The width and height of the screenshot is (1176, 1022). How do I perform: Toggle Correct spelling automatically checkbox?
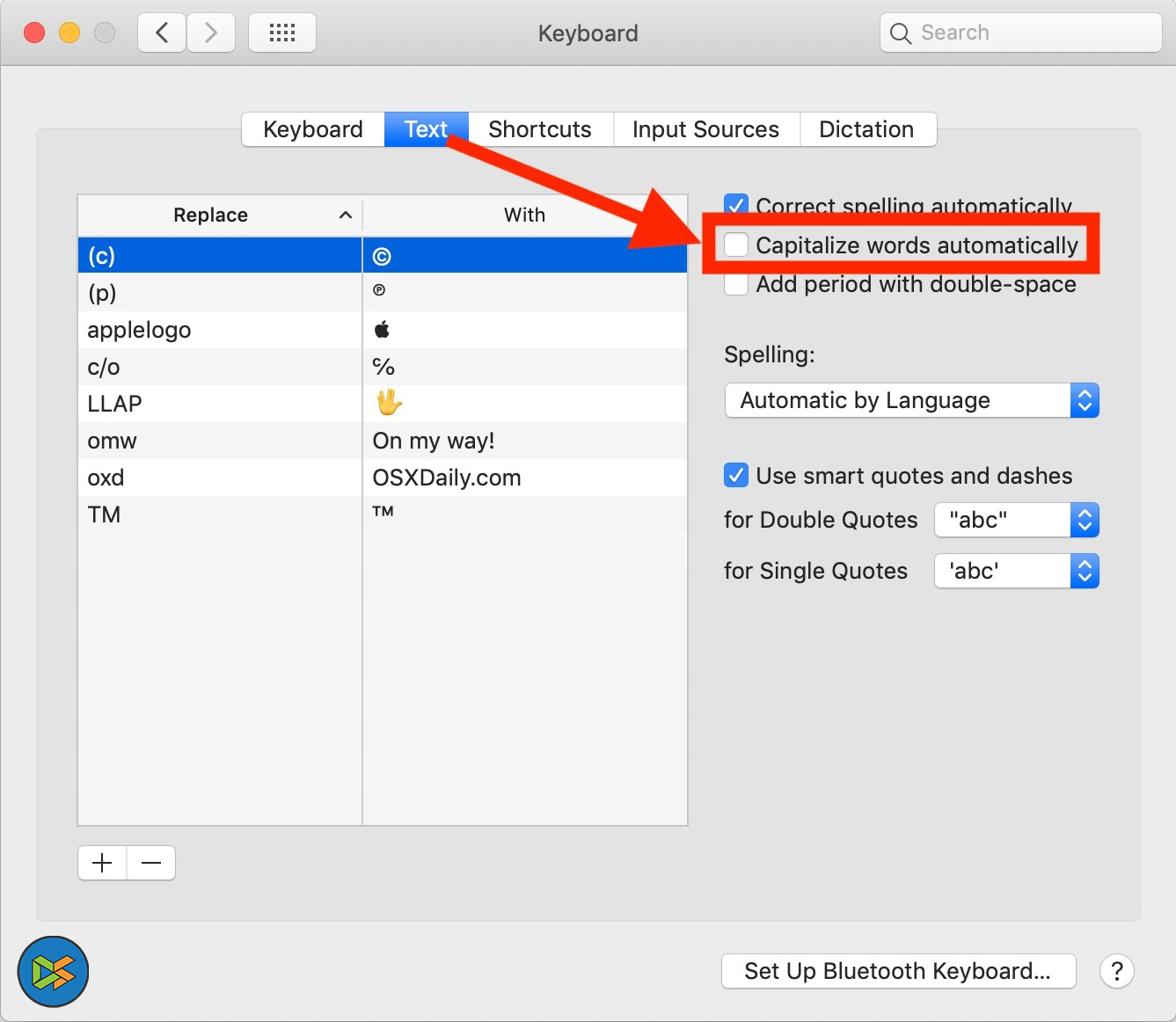[x=736, y=206]
